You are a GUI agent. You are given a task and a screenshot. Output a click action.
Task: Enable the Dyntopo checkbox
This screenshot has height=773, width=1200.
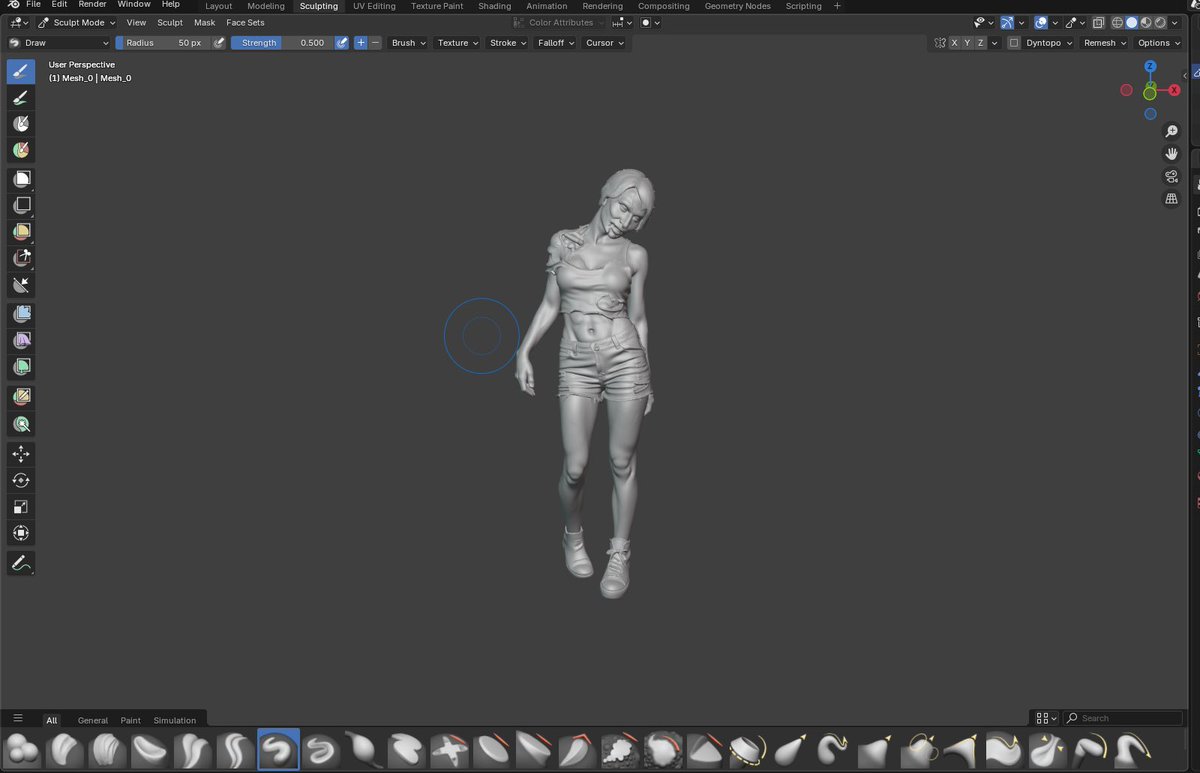click(x=1014, y=43)
